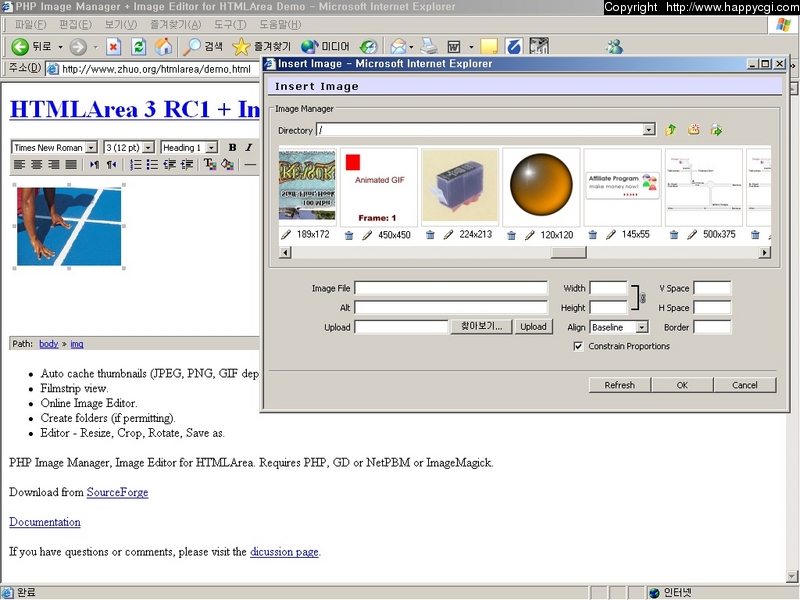Open the Times New Roman font dropdown

coord(91,147)
